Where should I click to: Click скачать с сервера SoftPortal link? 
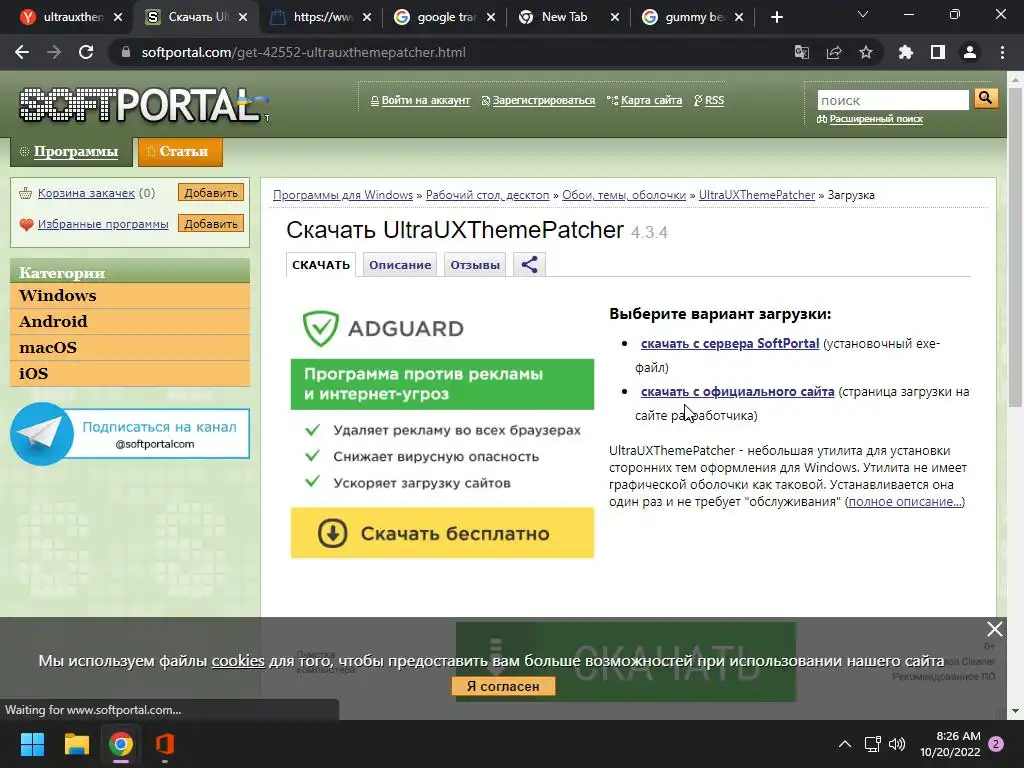pos(729,344)
